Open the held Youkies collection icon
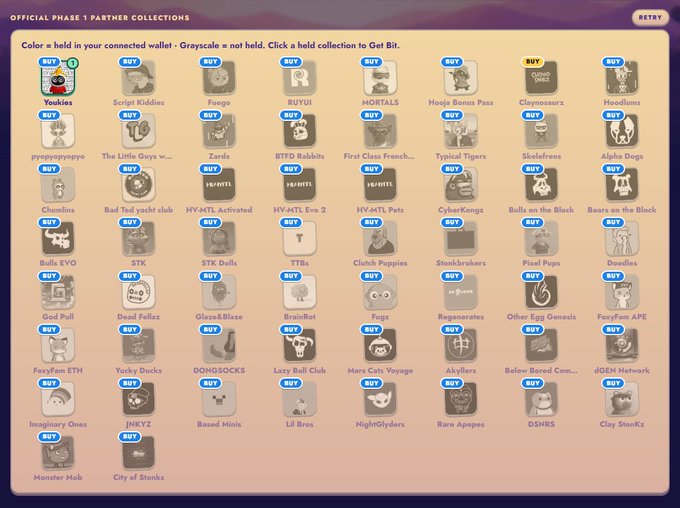The width and height of the screenshot is (680, 508). tap(58, 79)
